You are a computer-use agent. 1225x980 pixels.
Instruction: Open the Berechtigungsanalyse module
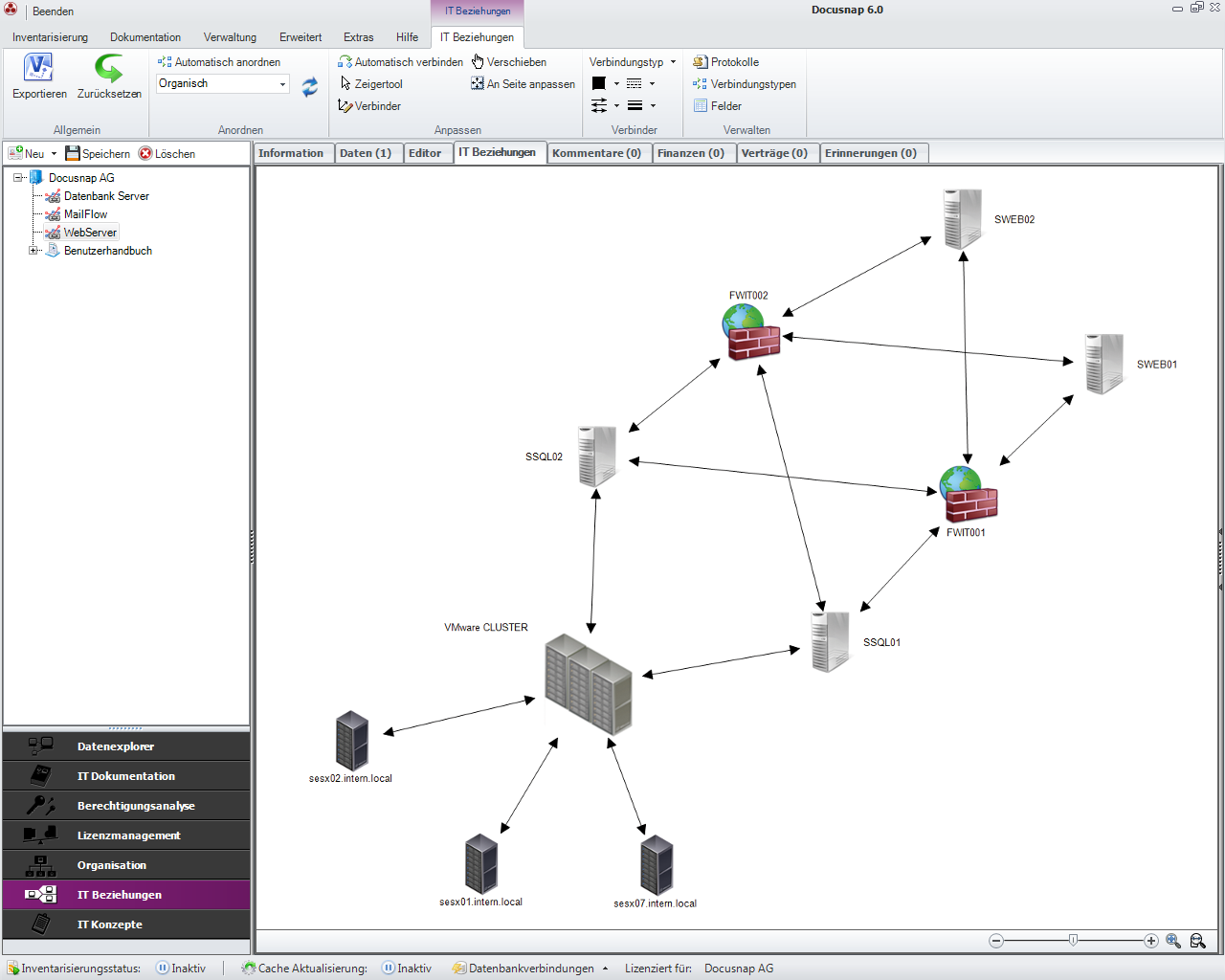point(126,806)
